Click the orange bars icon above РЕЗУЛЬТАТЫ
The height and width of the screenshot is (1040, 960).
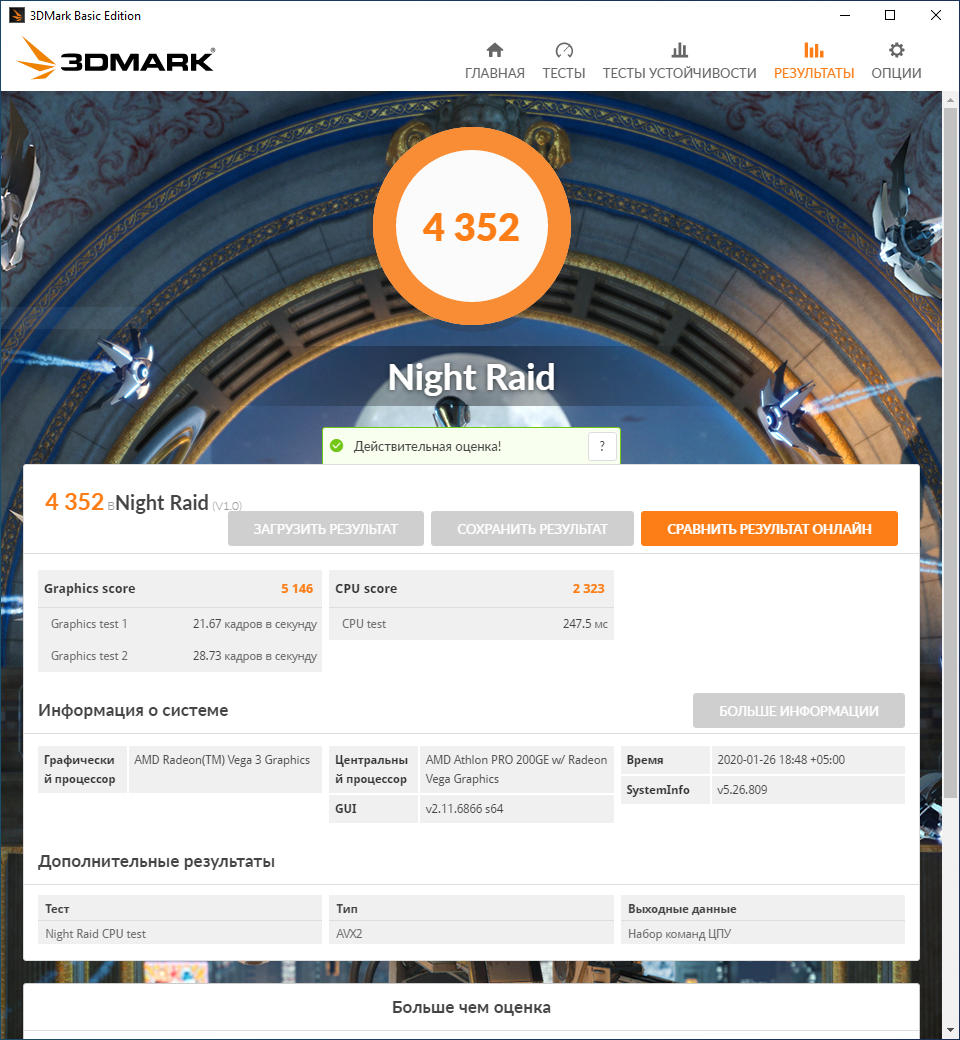[813, 50]
